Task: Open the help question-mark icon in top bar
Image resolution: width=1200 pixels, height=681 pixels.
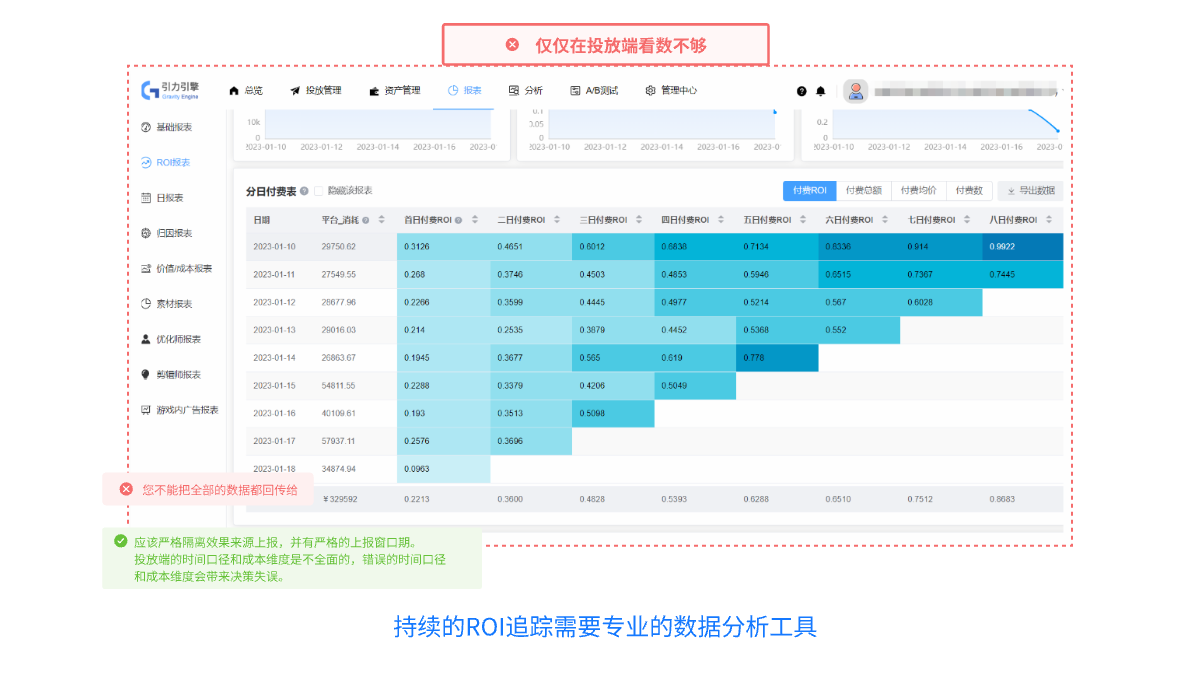Action: coord(801,91)
